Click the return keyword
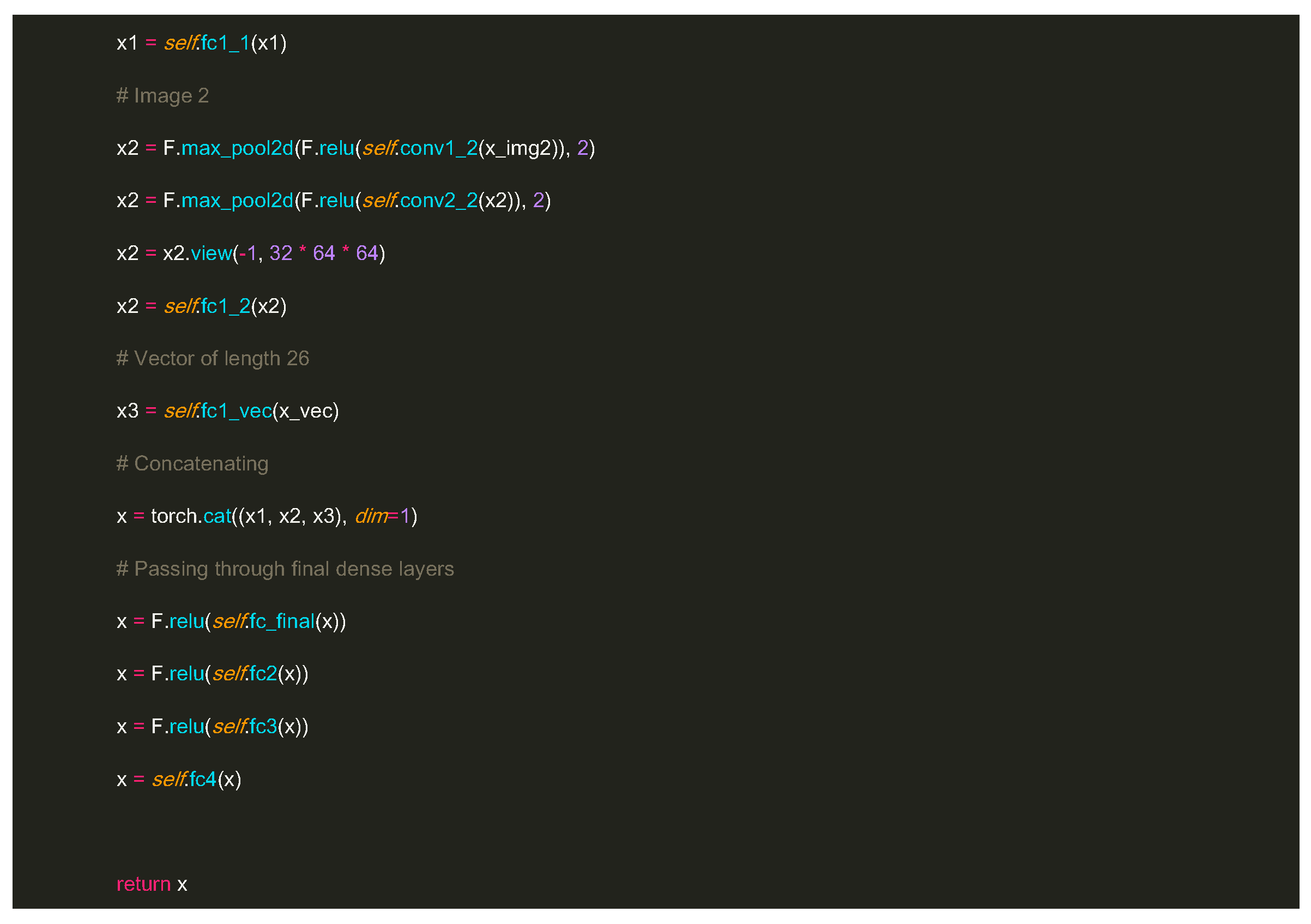Image resolution: width=1311 pixels, height=924 pixels. (x=143, y=884)
